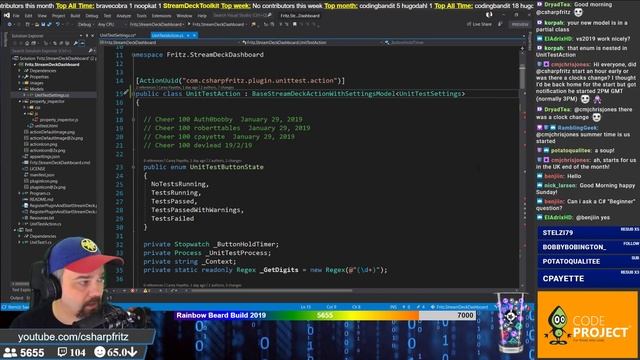
Task: Click the screwdriver quick-action icon on line 15
Action: [x=126, y=93]
